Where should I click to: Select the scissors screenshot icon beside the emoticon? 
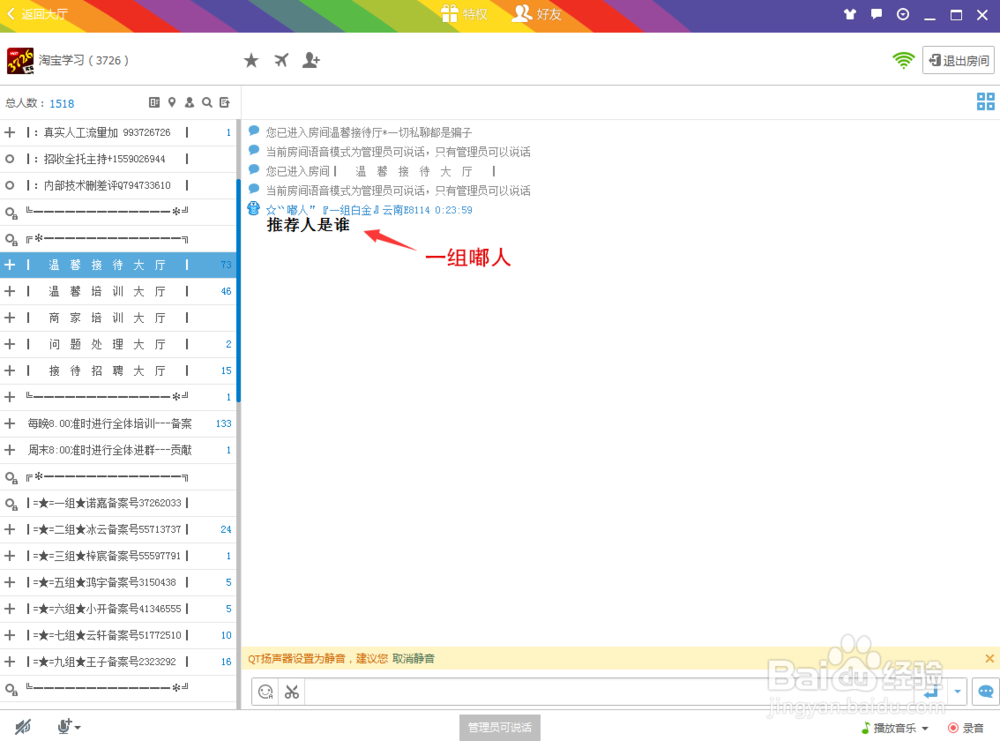[291, 691]
